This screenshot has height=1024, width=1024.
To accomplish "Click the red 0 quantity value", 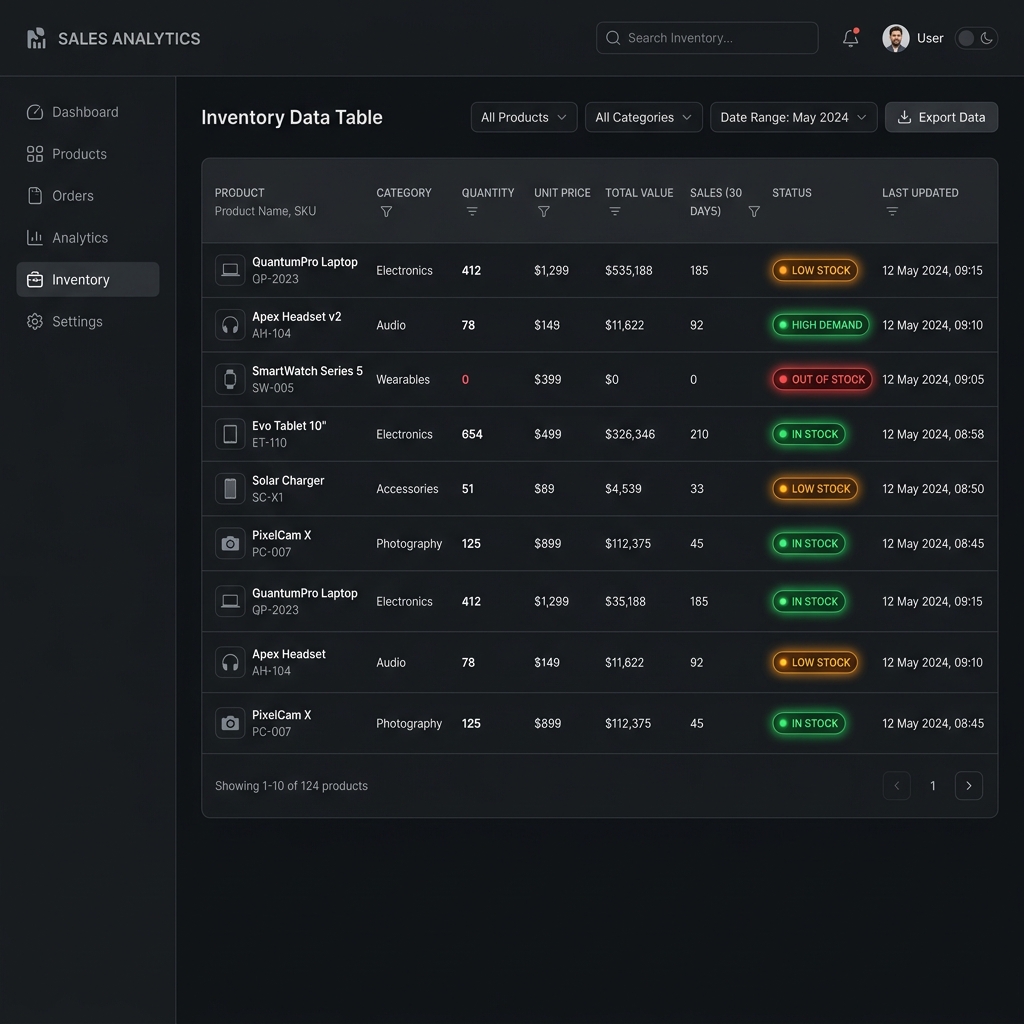I will [x=465, y=379].
